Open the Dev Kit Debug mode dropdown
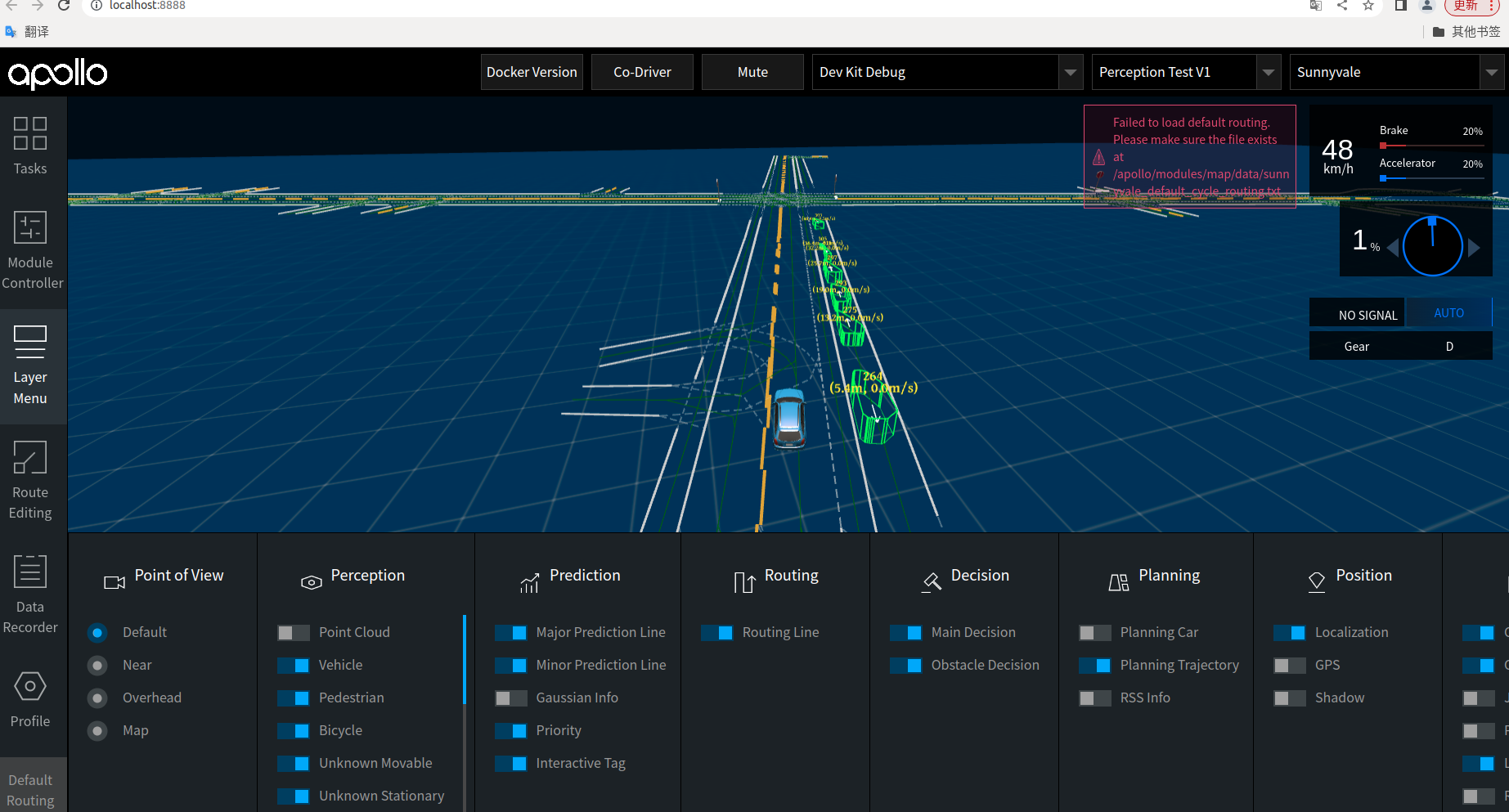 947,72
